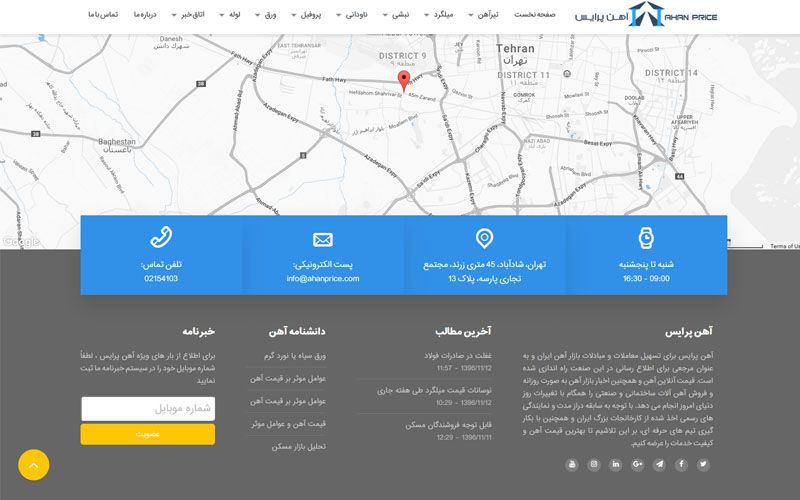Expand the نبشی dropdown menu
Image resolution: width=800 pixels, height=500 pixels.
coord(396,15)
